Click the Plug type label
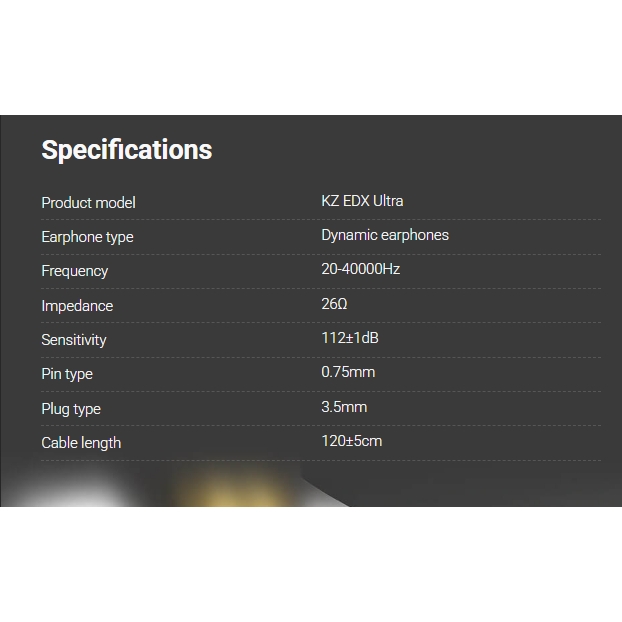Viewport: 622px width, 622px height. (71, 409)
